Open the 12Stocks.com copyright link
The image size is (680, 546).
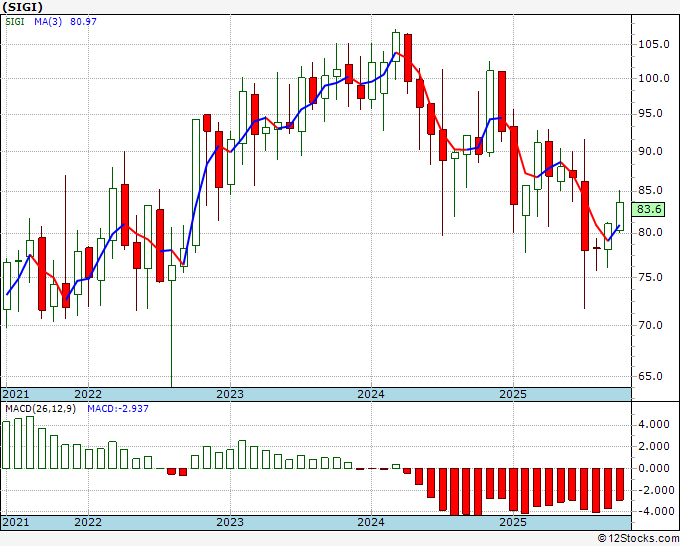coord(638,539)
